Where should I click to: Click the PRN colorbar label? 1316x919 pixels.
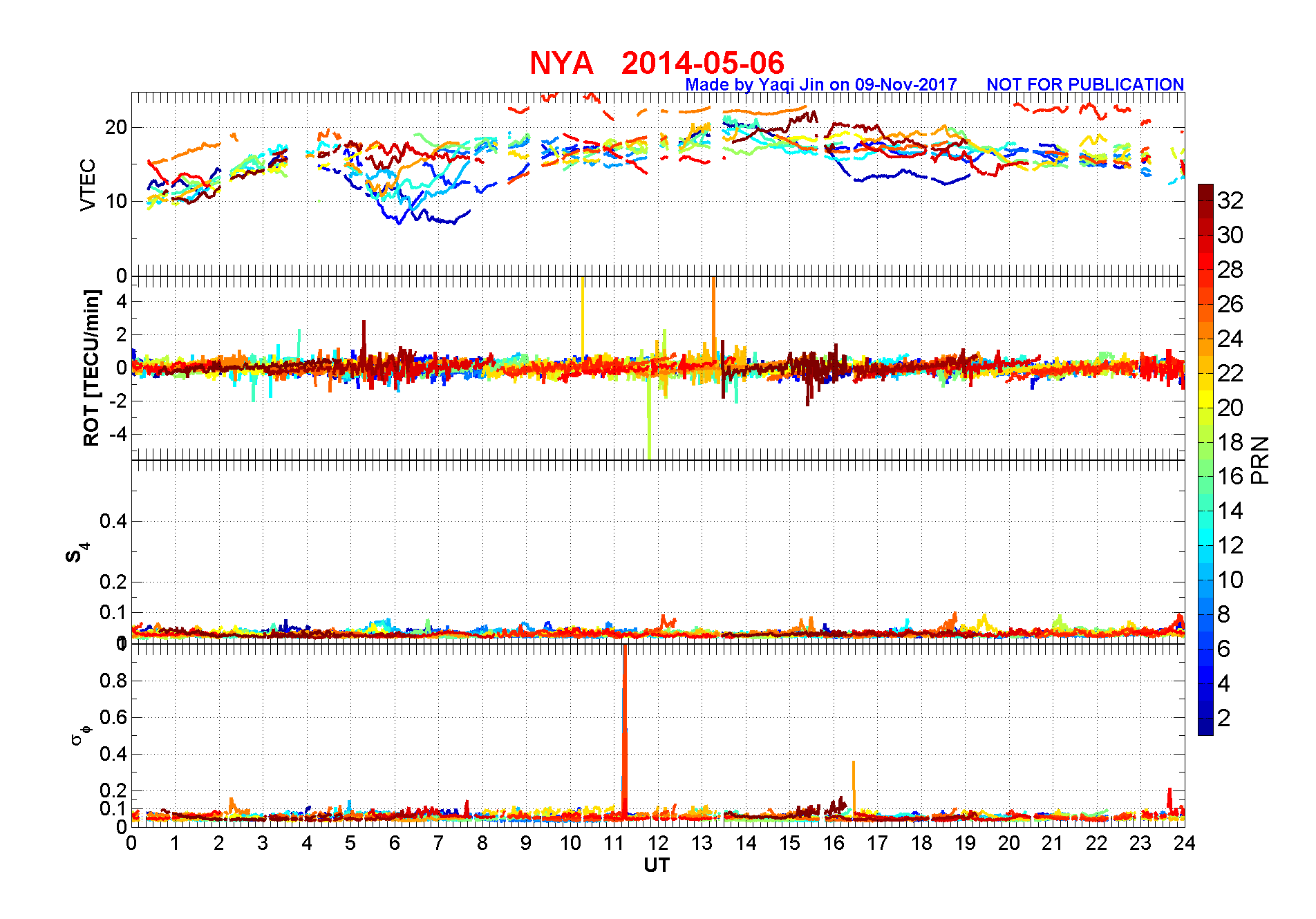click(x=1261, y=459)
